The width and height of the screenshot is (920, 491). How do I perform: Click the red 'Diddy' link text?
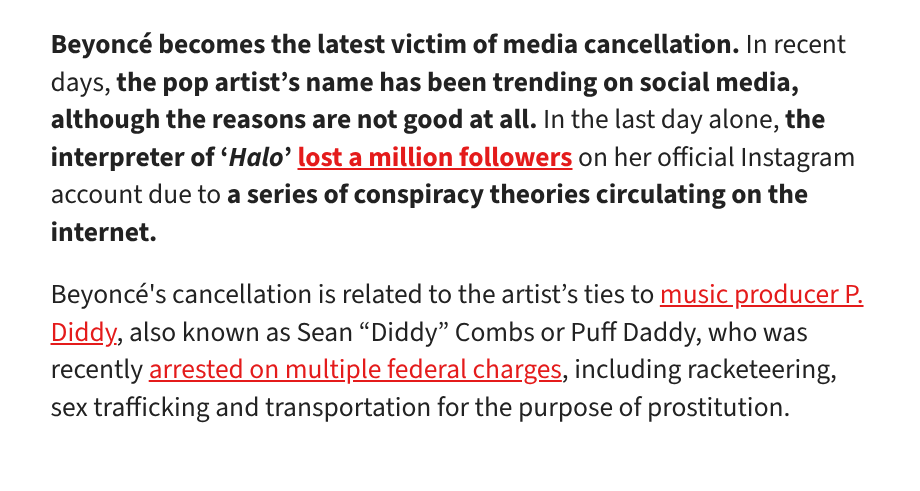84,333
